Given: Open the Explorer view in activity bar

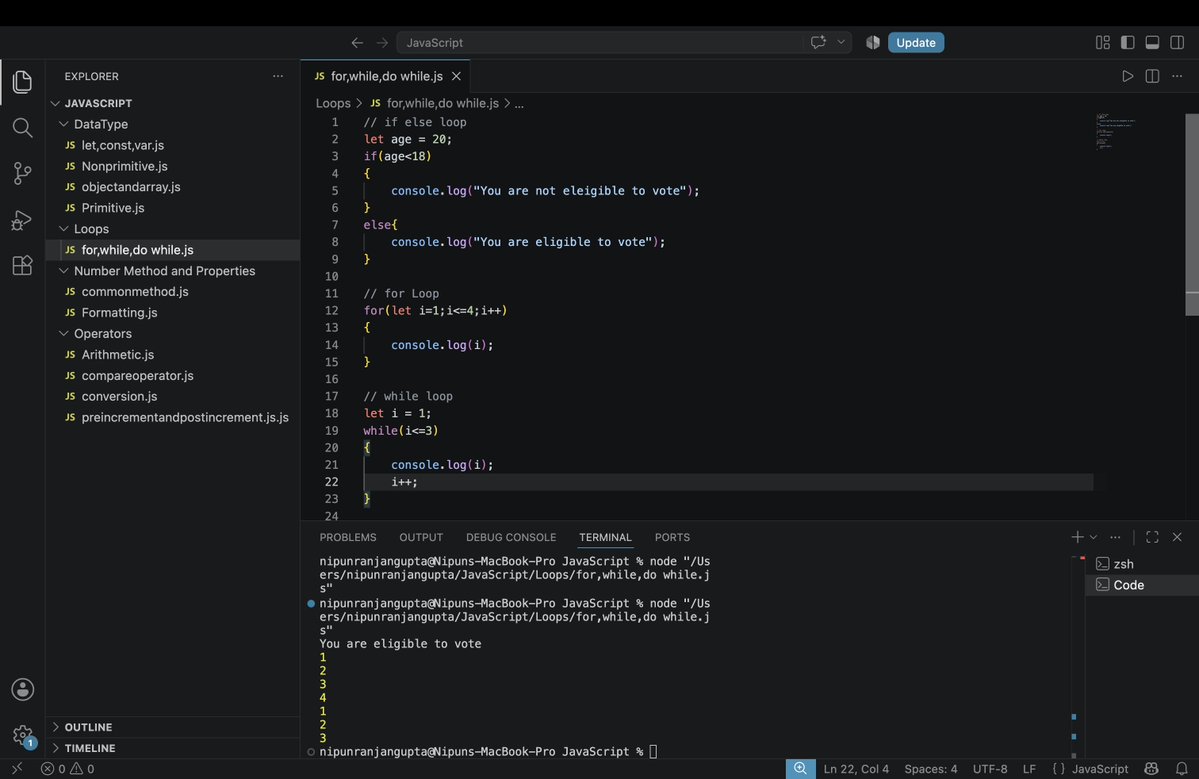Looking at the screenshot, I should tap(22, 82).
